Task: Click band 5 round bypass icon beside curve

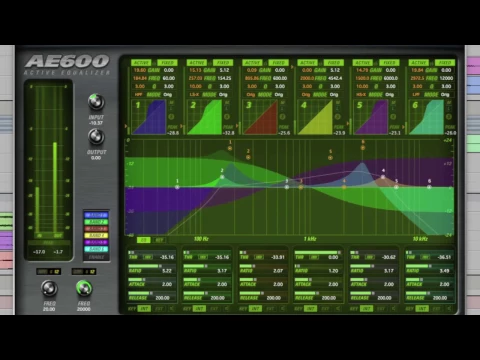Action: coord(393,117)
